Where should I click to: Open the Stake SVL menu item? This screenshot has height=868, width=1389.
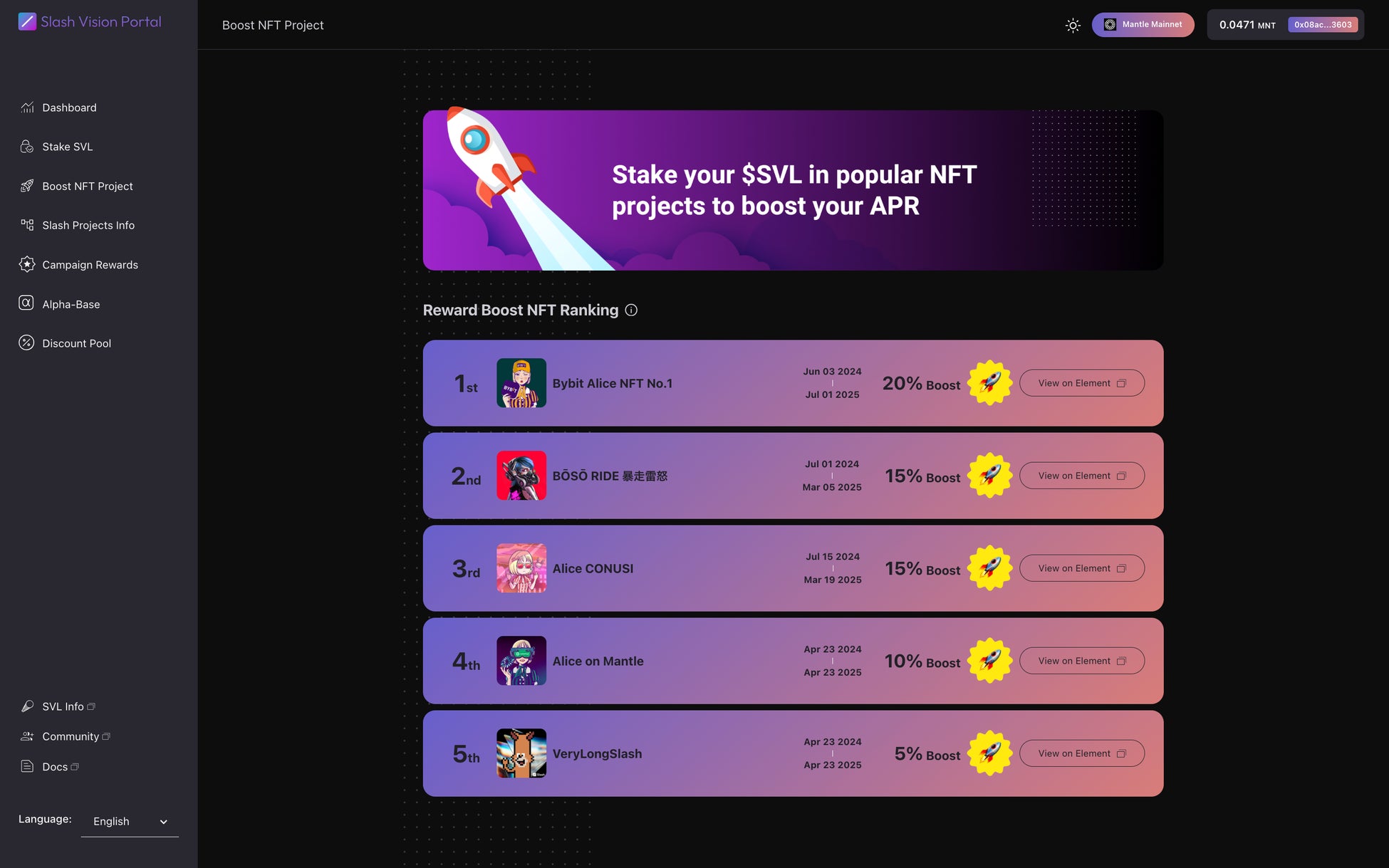(x=68, y=147)
